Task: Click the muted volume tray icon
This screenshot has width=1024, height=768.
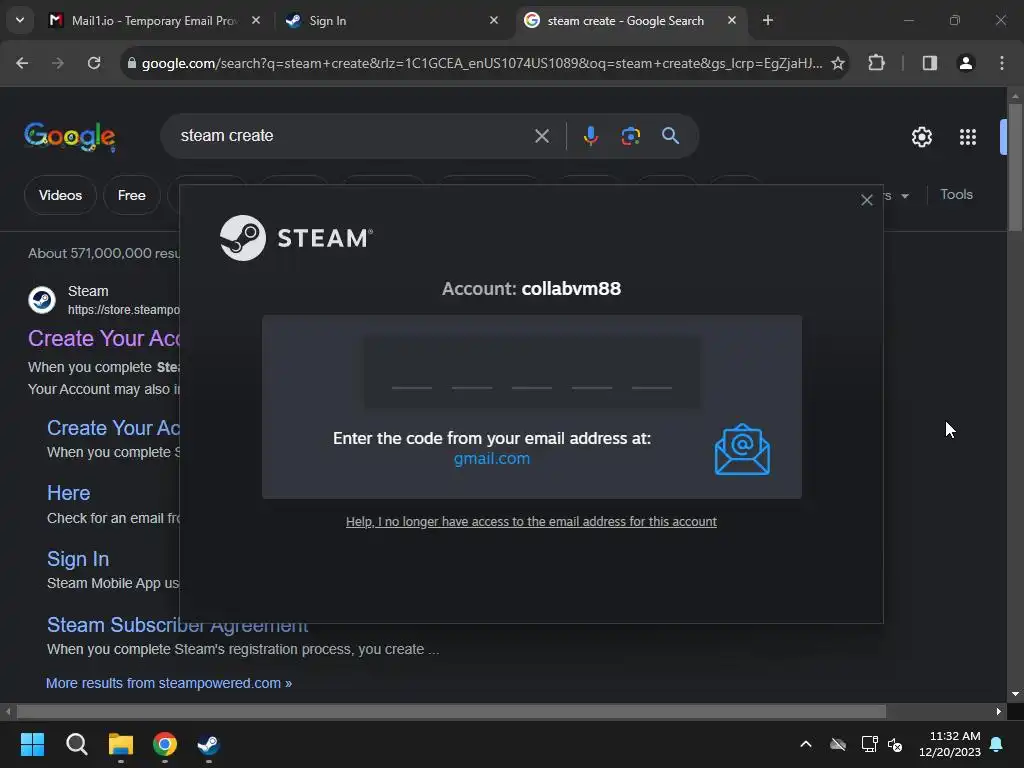Action: coord(895,744)
